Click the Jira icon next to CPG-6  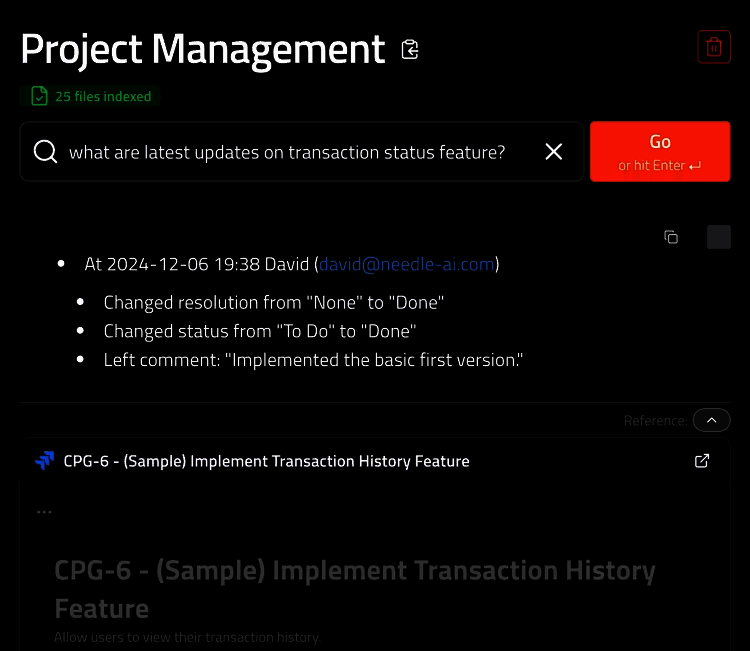coord(44,461)
